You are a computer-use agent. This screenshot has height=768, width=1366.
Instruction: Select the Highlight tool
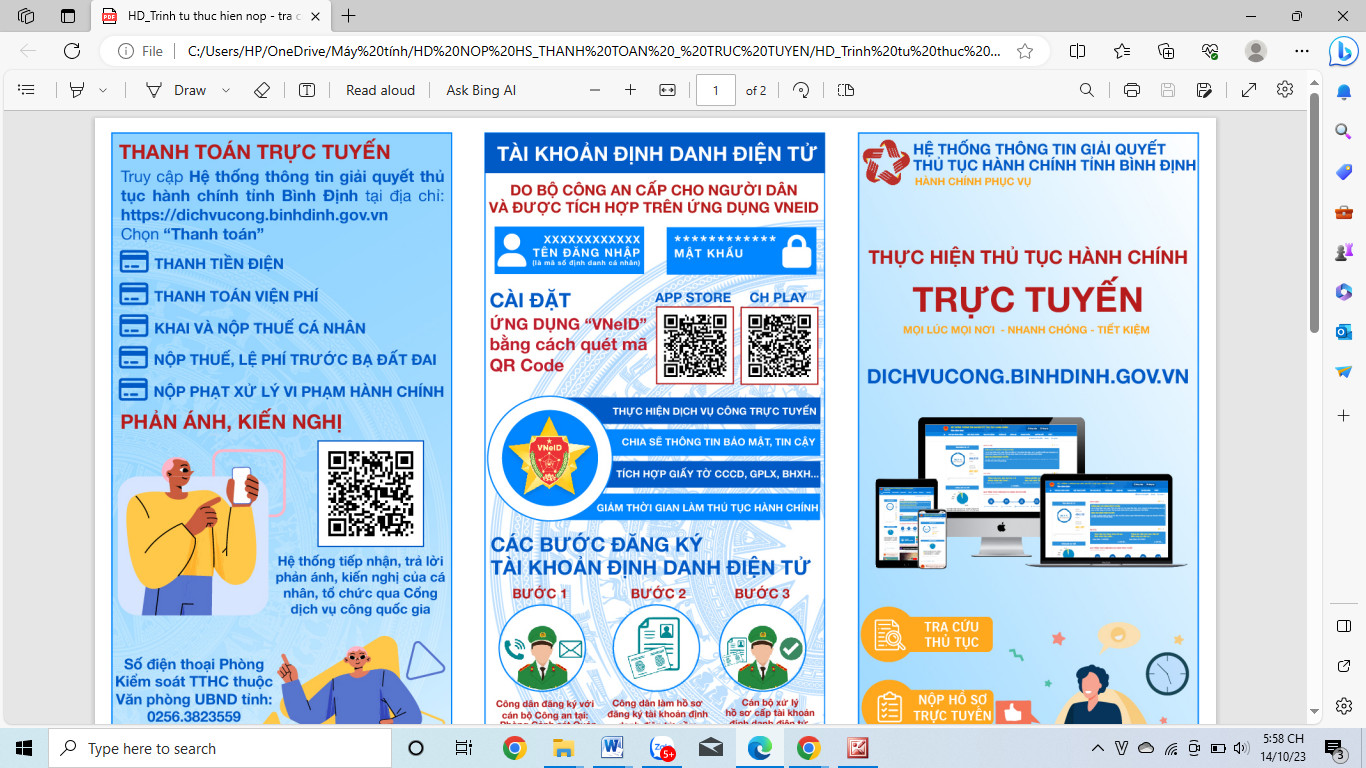coord(77,90)
